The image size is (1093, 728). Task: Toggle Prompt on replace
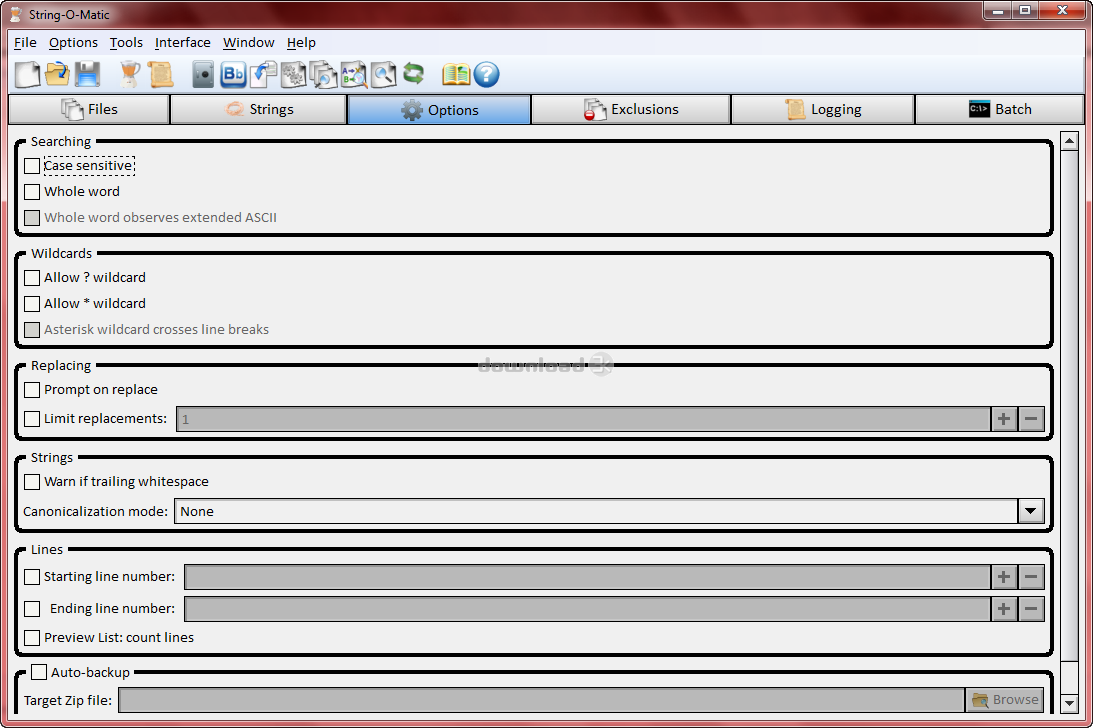click(32, 390)
